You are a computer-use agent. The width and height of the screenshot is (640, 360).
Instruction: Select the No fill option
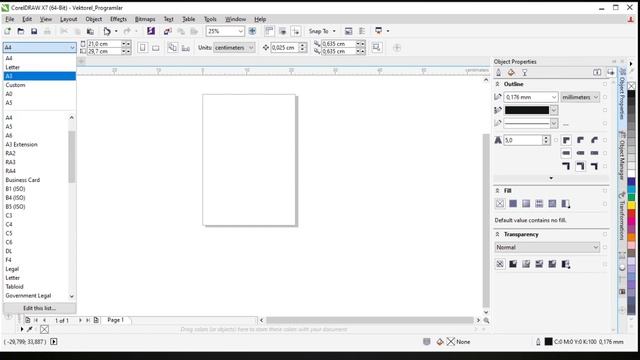pyautogui.click(x=500, y=204)
